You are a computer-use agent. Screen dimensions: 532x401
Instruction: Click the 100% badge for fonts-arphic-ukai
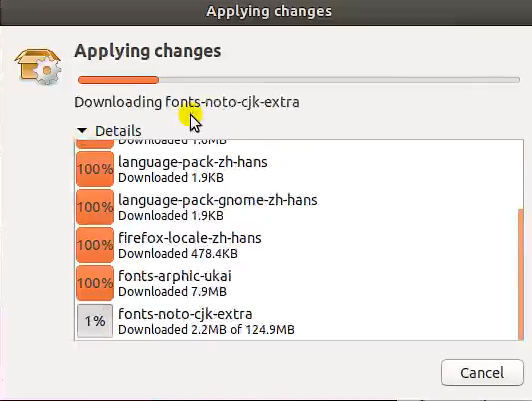pos(95,283)
